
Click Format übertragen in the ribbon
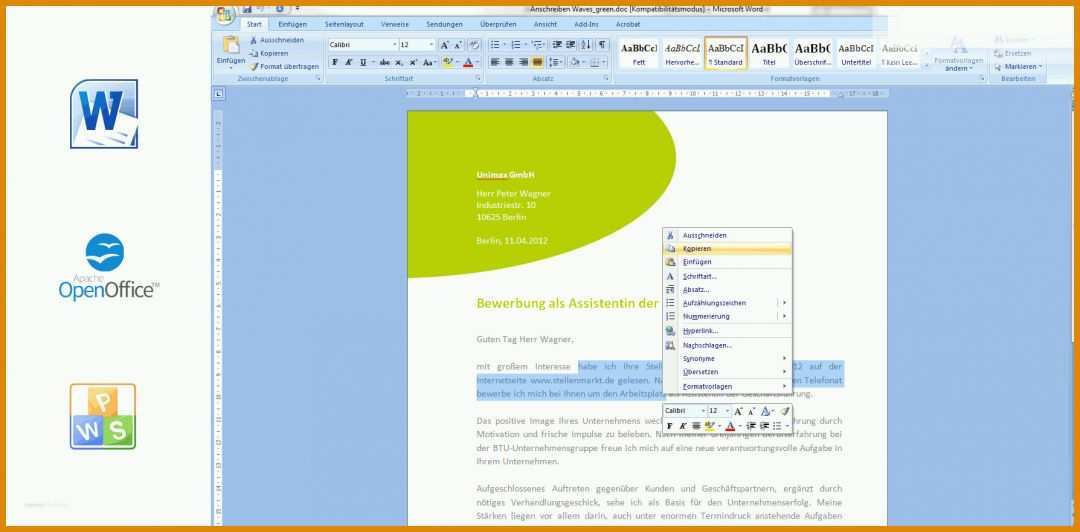point(284,66)
